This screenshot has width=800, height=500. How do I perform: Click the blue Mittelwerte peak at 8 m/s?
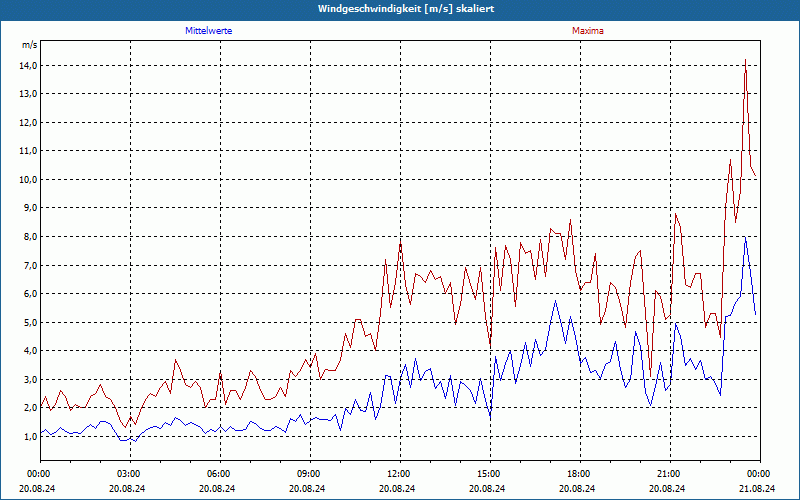745,237
